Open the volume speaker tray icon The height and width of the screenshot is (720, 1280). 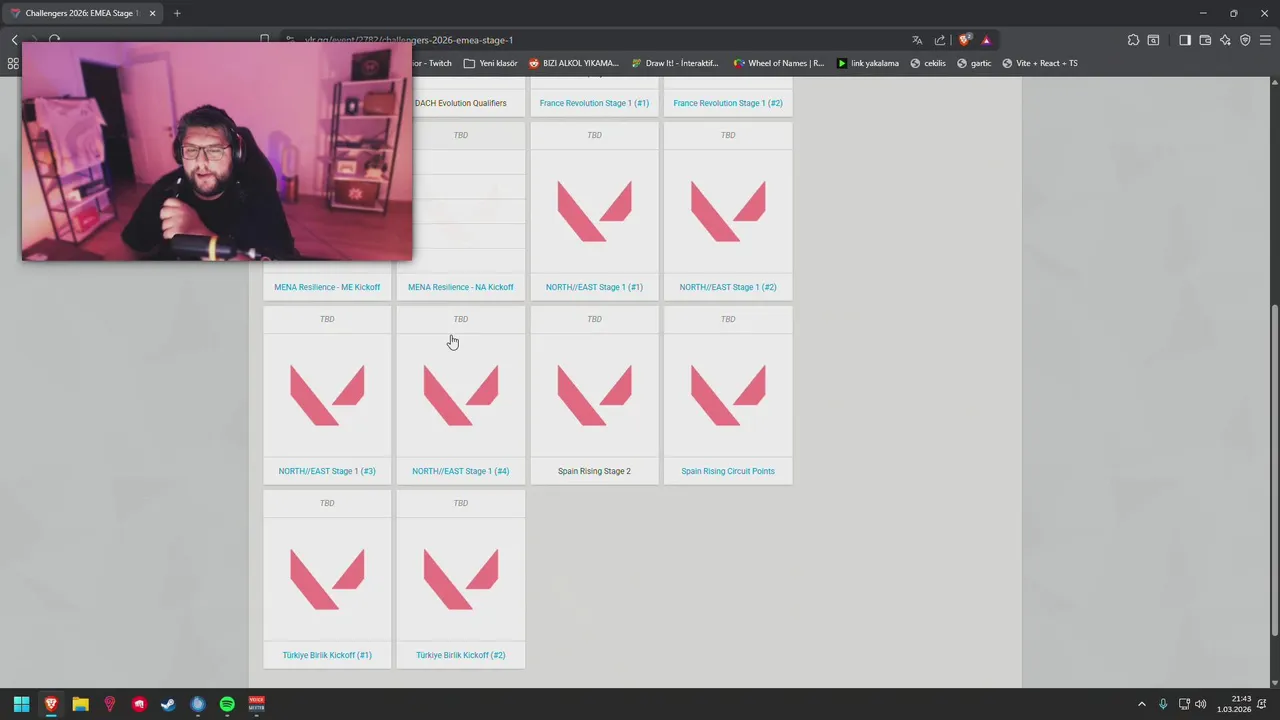tap(1200, 704)
